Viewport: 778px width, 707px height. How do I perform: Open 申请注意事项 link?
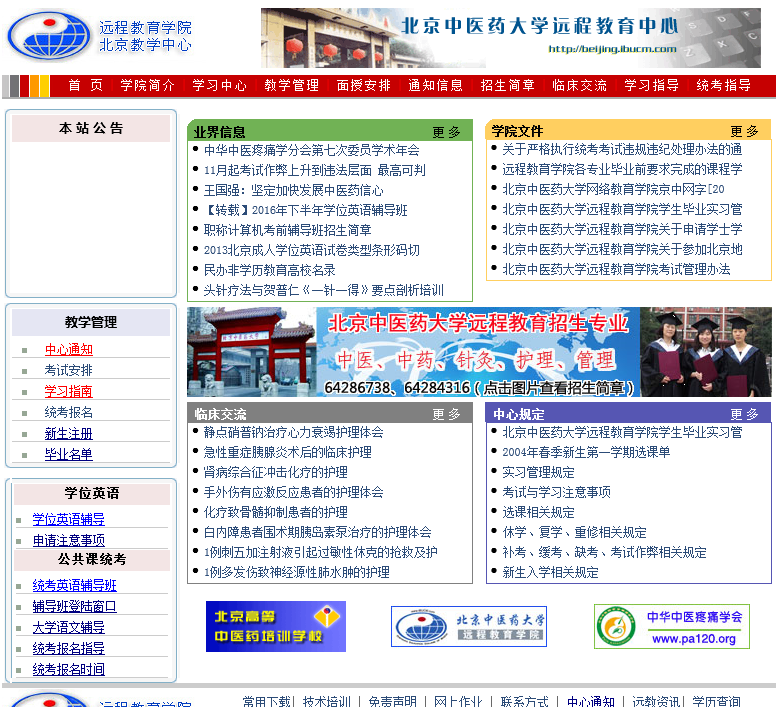(68, 540)
